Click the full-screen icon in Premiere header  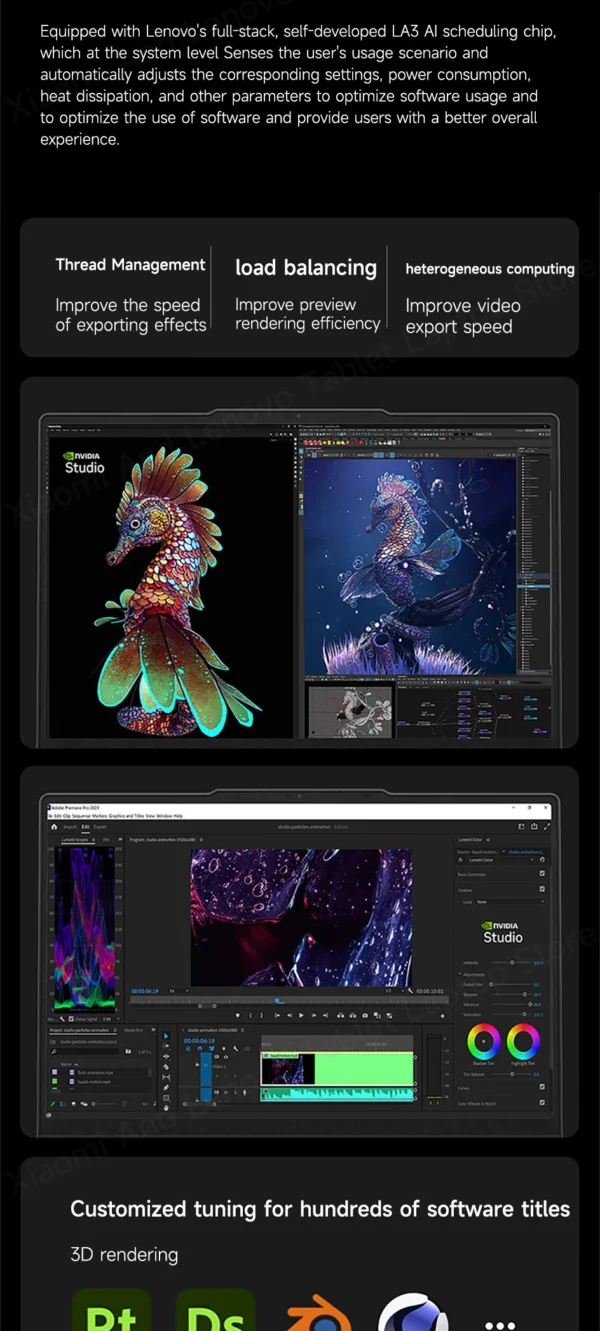[x=547, y=827]
